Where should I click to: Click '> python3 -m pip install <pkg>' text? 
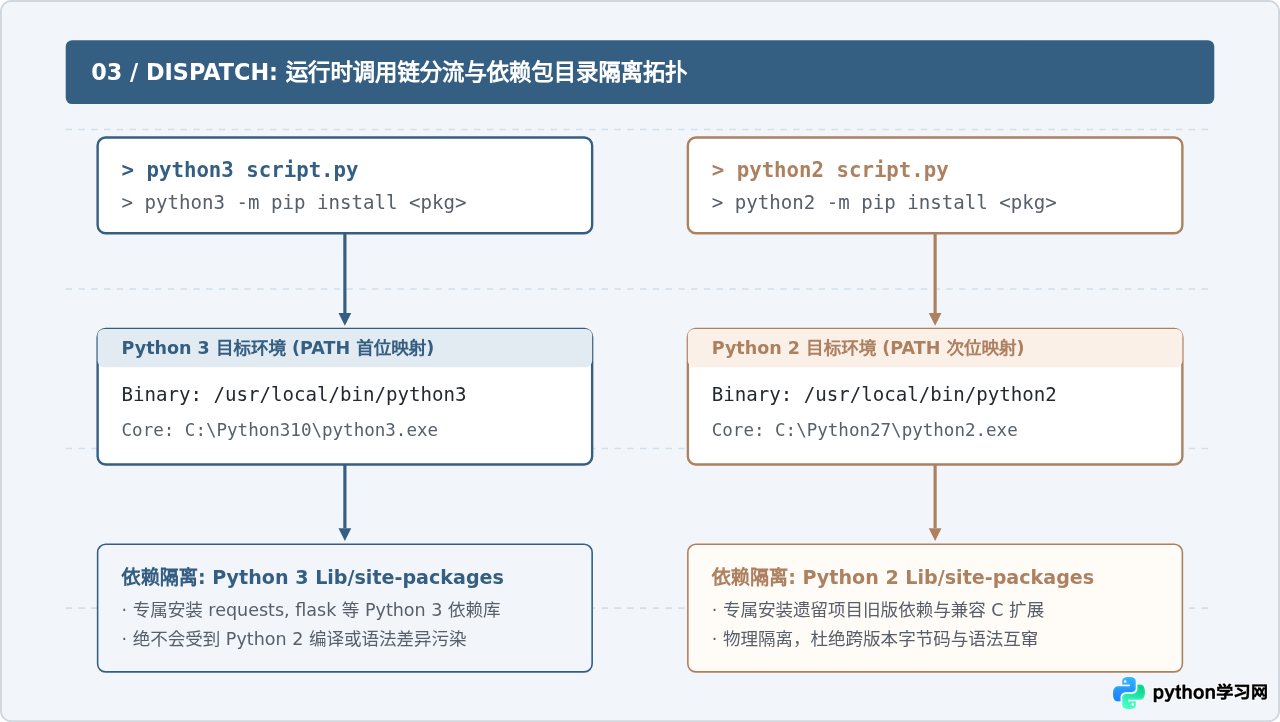pos(294,202)
